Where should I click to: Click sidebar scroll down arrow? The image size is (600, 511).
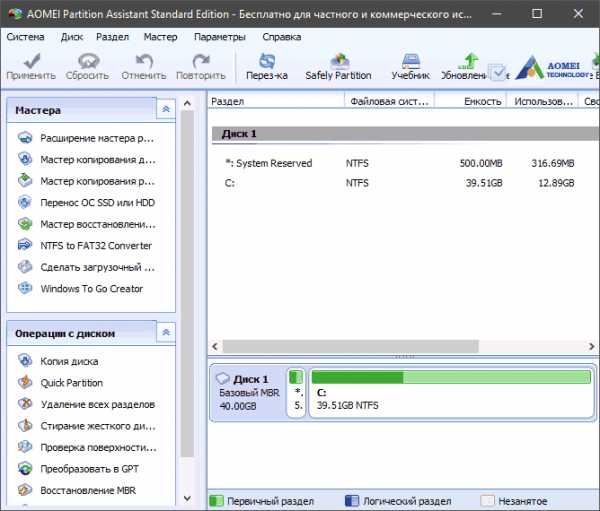(187, 498)
